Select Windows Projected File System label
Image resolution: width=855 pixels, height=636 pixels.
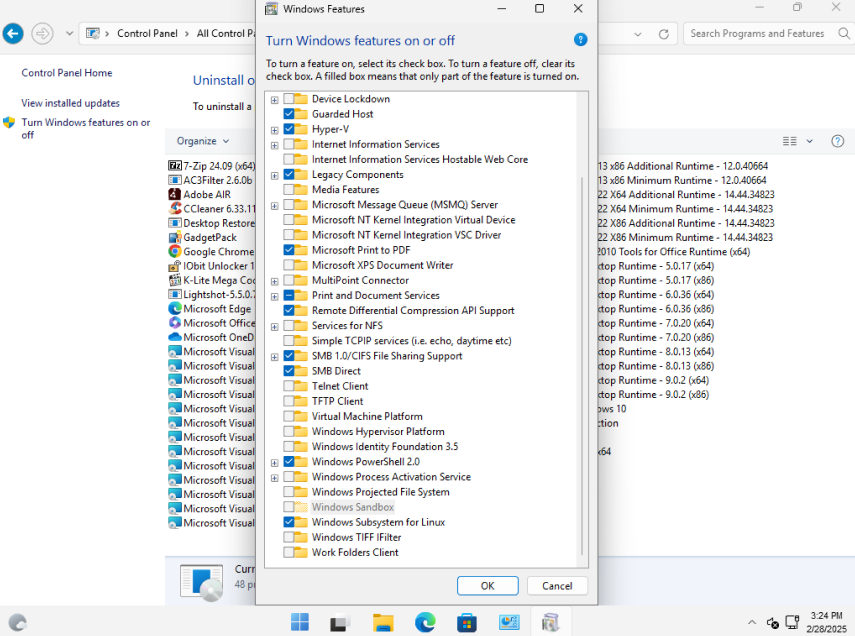point(381,492)
